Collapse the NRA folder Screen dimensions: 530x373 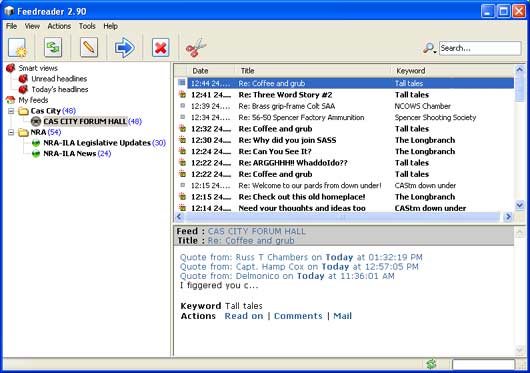[11, 132]
